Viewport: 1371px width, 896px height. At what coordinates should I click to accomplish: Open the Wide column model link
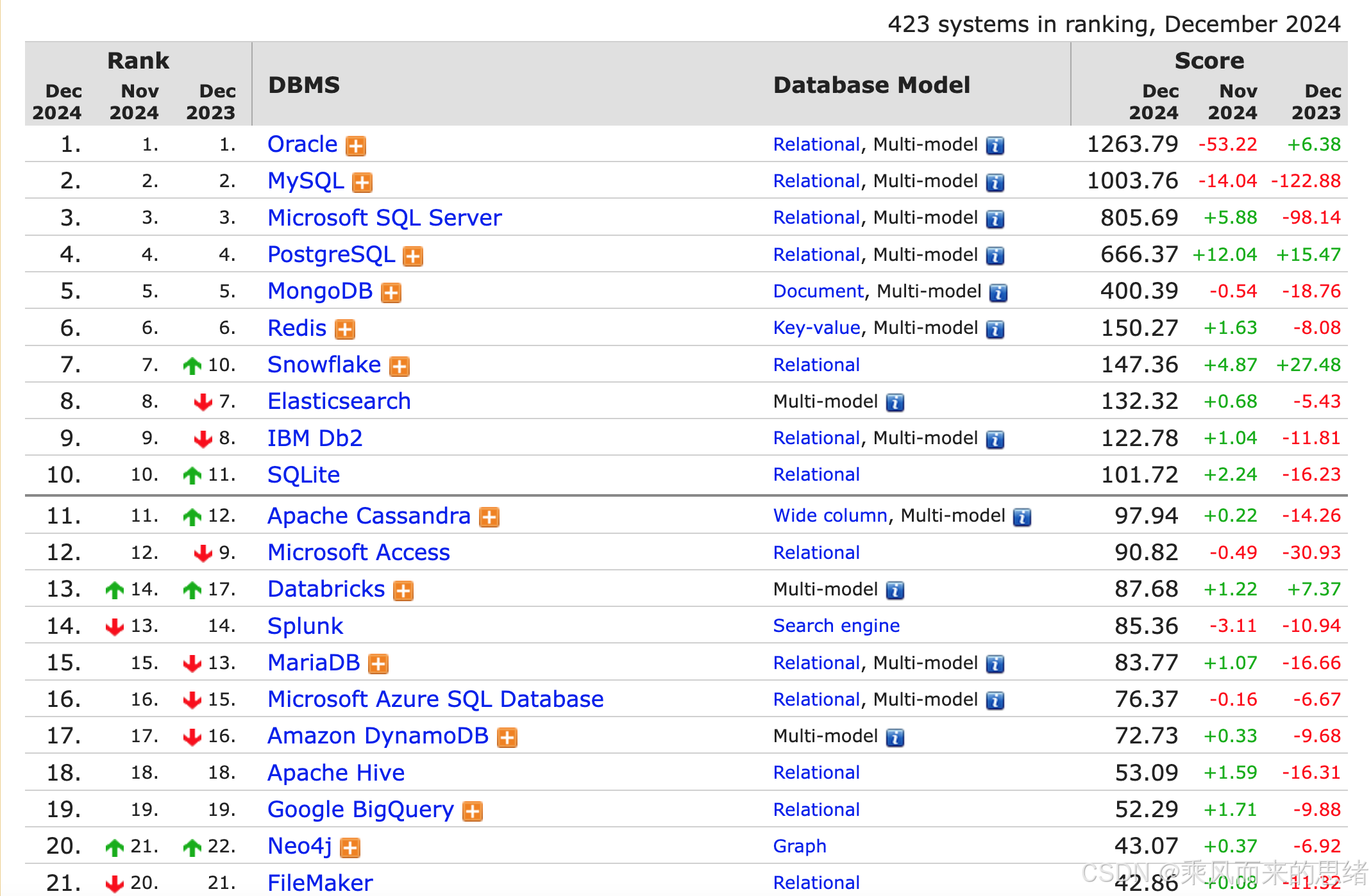pos(830,516)
